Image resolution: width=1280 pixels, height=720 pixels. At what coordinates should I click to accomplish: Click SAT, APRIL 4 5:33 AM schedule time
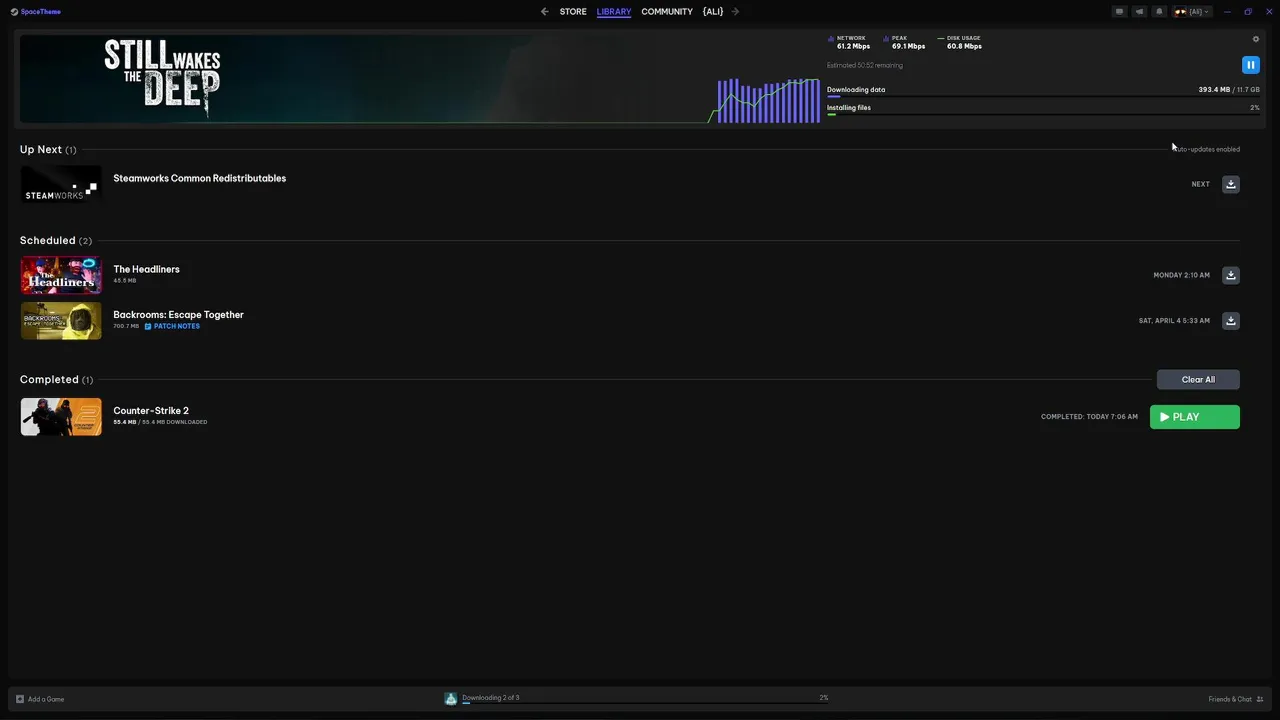[1174, 321]
